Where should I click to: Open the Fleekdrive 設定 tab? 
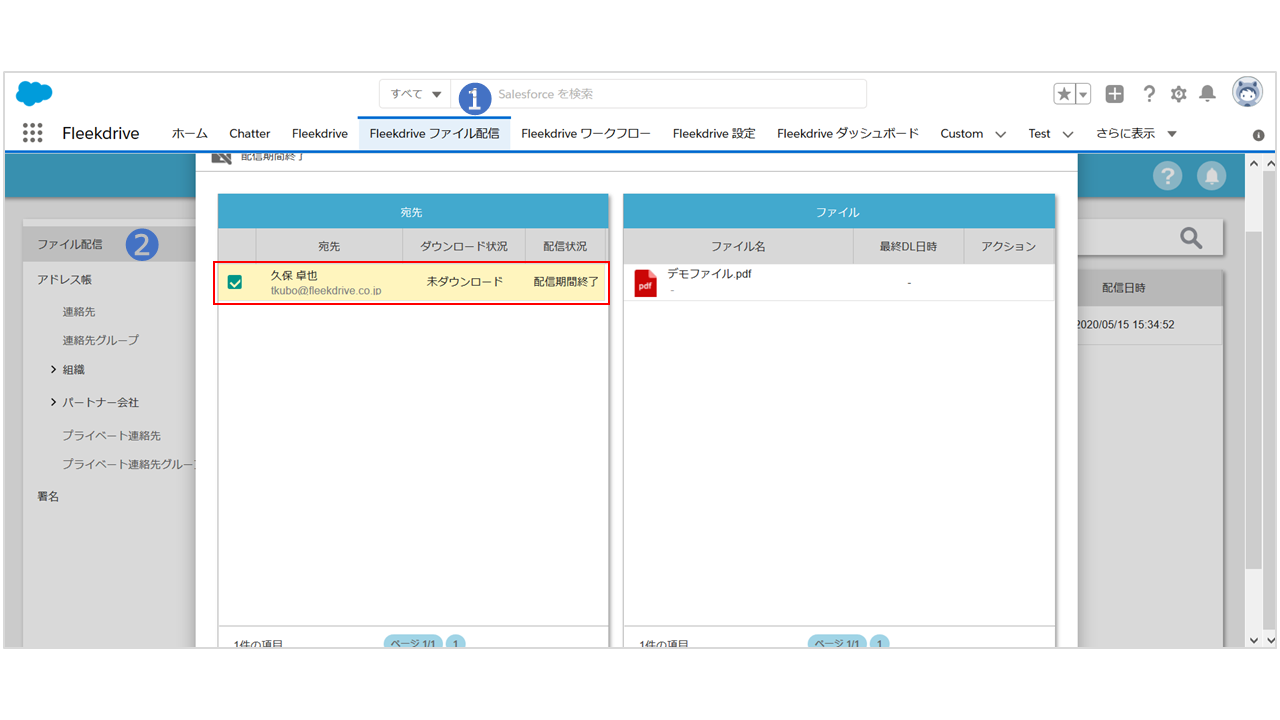pyautogui.click(x=713, y=133)
